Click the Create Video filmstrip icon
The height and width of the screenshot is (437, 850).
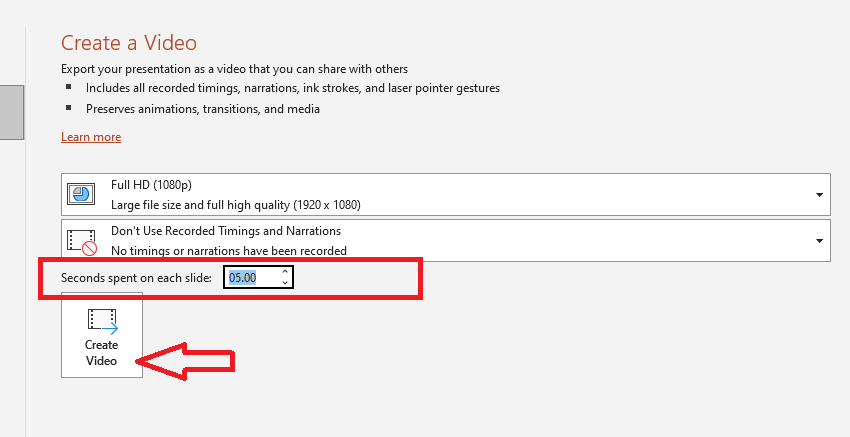click(102, 321)
